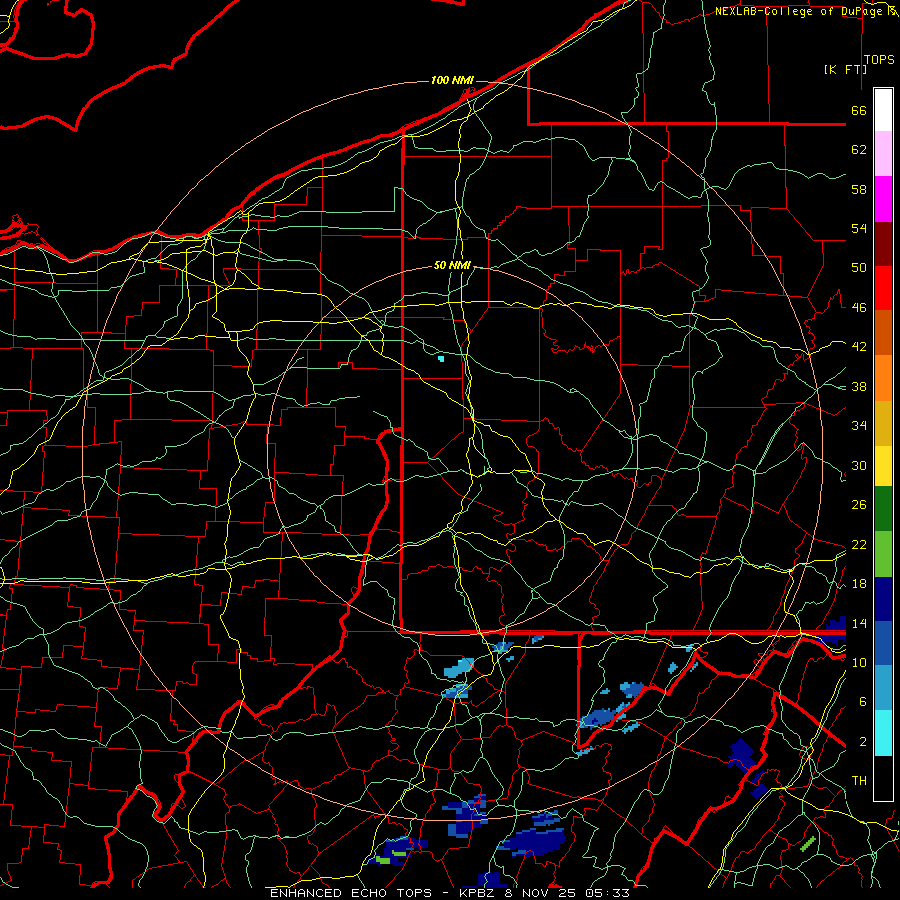Screen dimensions: 900x900
Task: Click the 46 legend value
Action: point(859,308)
